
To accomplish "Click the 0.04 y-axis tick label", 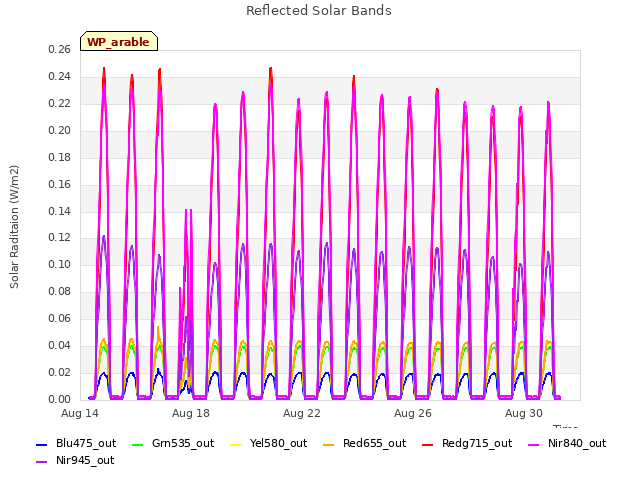I will (59, 345).
